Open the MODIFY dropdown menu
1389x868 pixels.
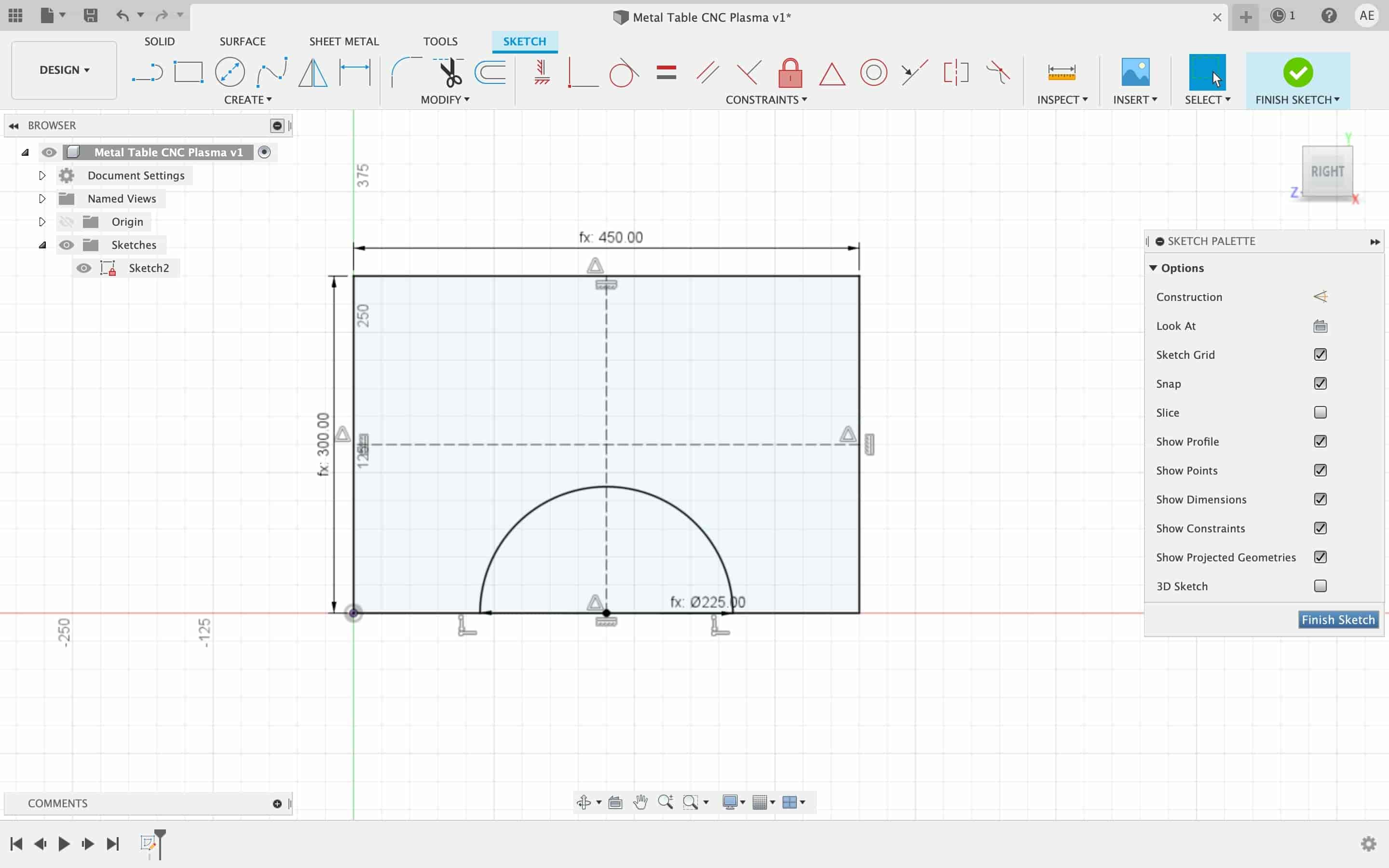point(445,100)
